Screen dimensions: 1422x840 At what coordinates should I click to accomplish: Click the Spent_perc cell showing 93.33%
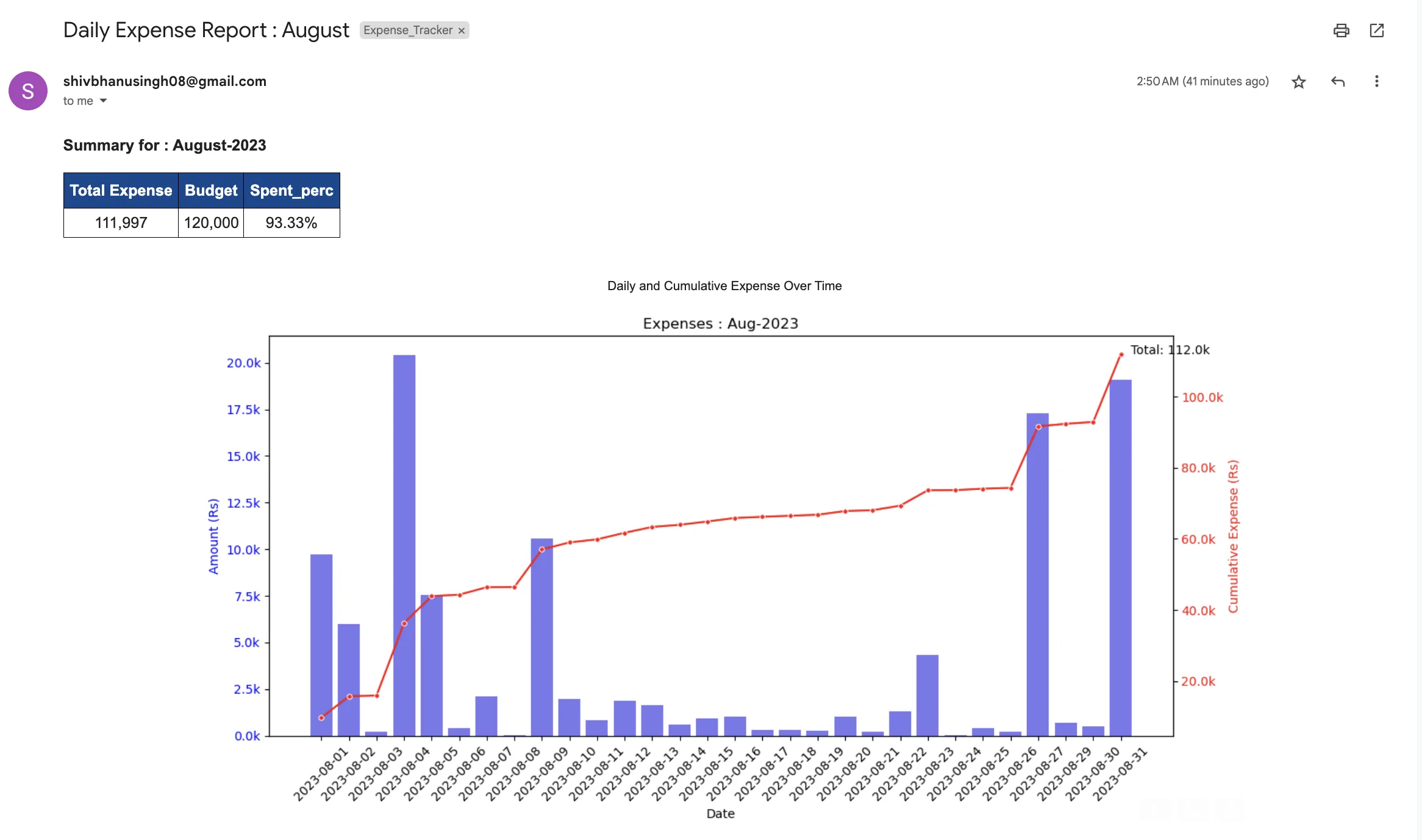point(291,222)
